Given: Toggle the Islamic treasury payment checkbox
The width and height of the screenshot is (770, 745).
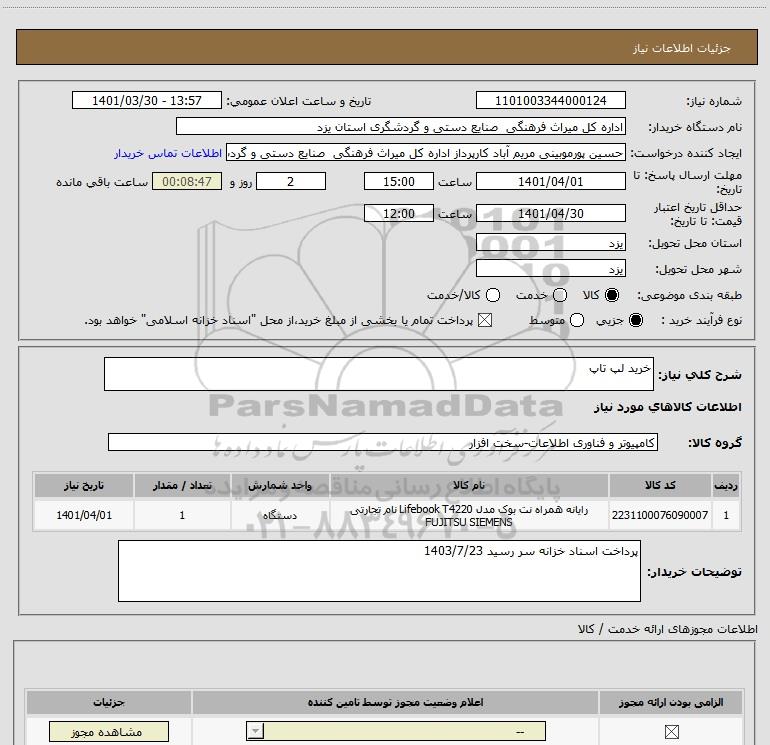Looking at the screenshot, I should pos(485,321).
